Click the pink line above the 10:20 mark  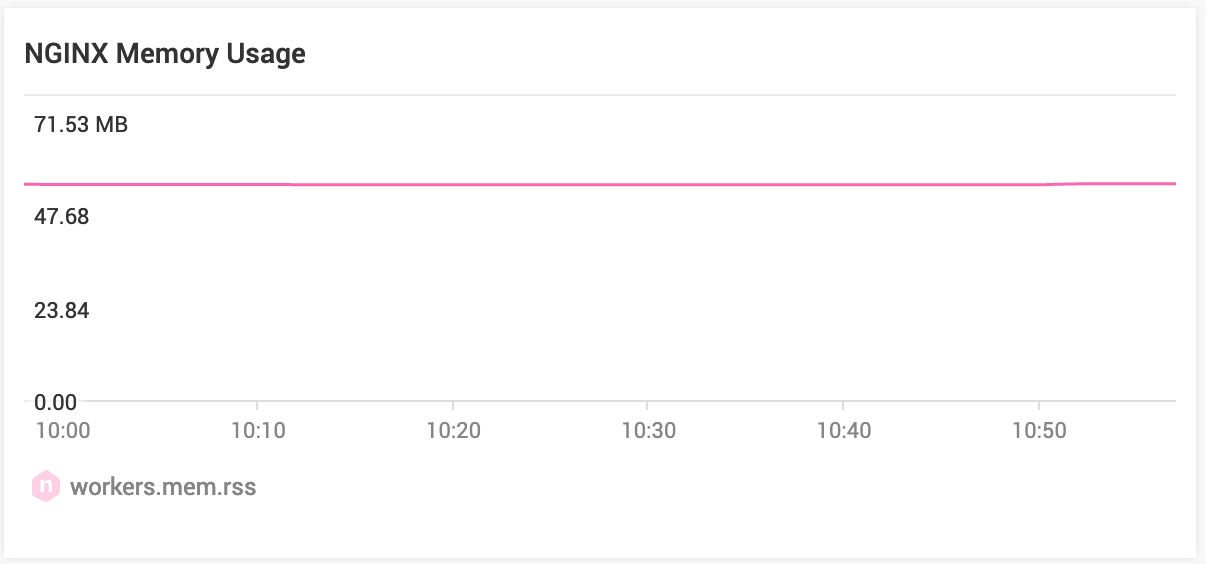click(453, 185)
